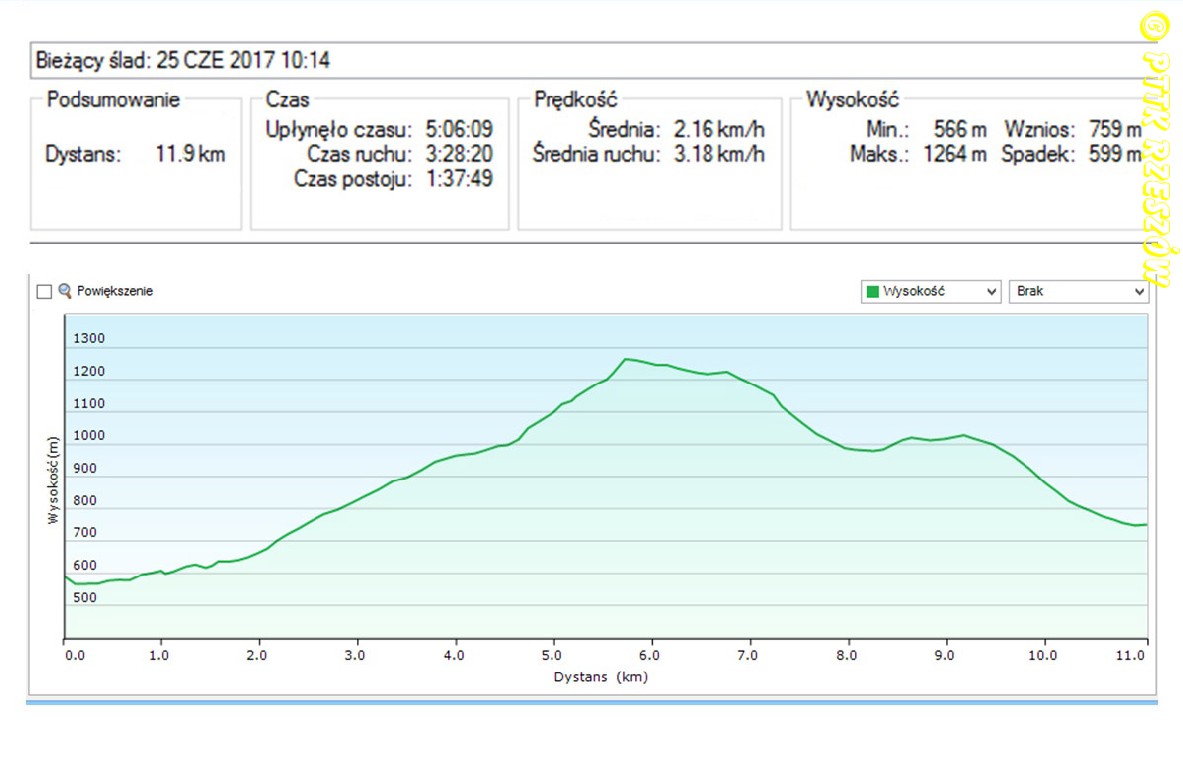
Task: Click the vertical Wysokość (m) axis label
Action: click(x=51, y=481)
